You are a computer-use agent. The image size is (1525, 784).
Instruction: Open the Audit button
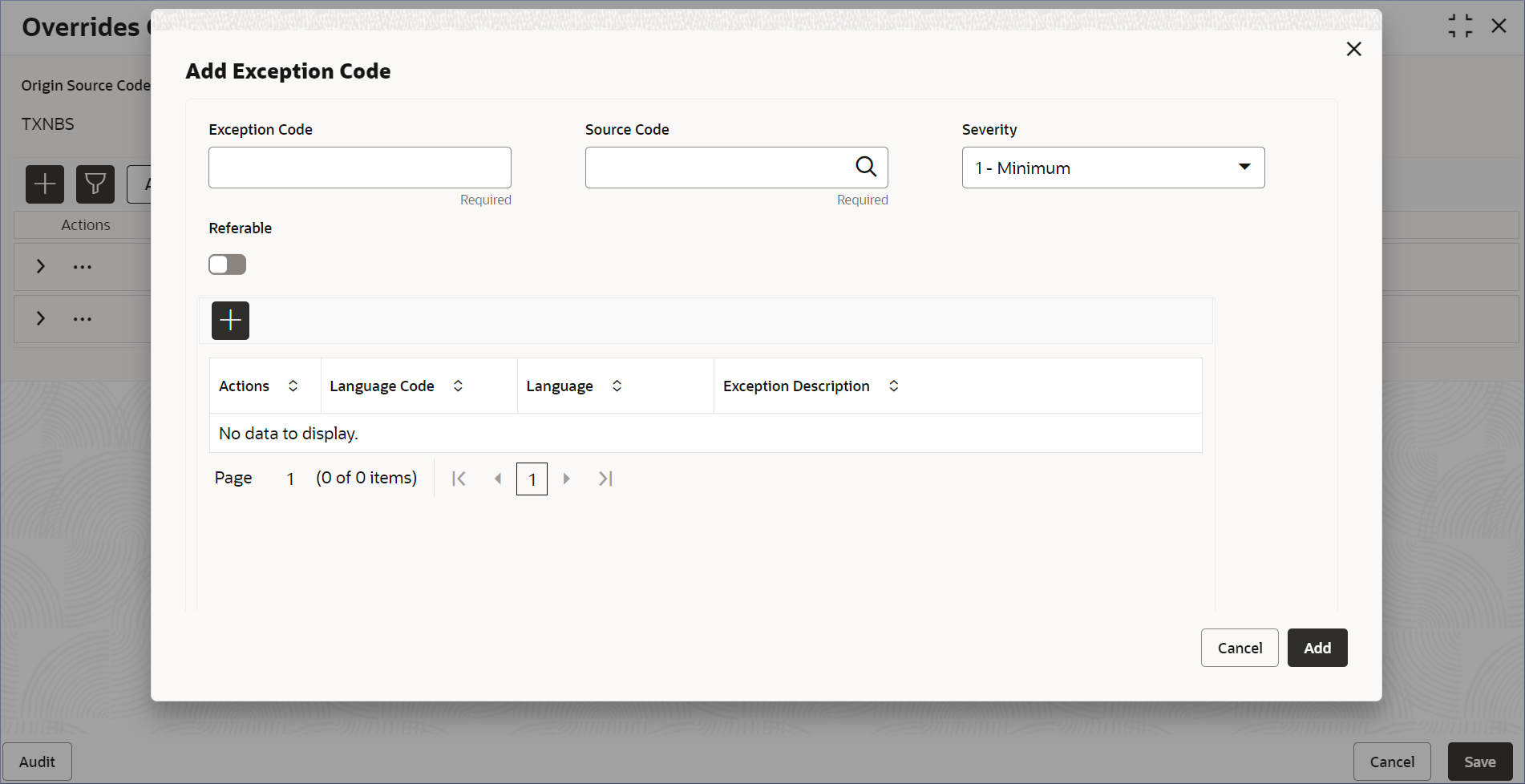pyautogui.click(x=37, y=762)
